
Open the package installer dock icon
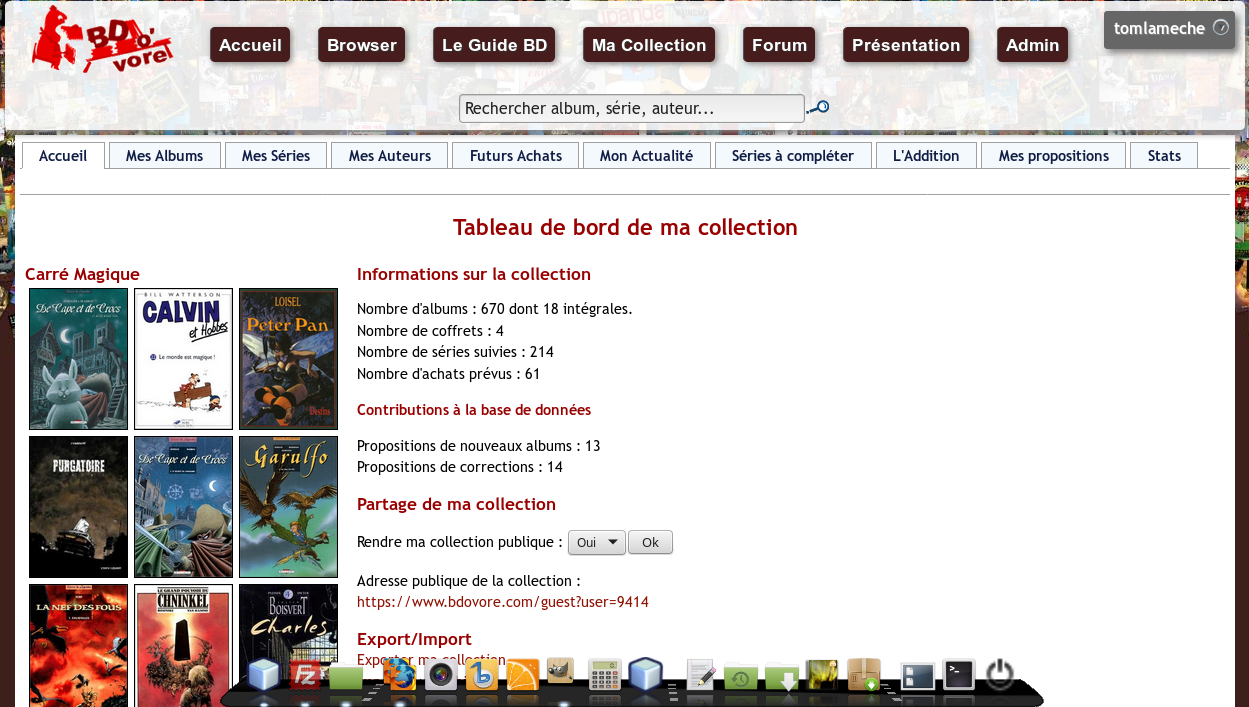[x=864, y=675]
